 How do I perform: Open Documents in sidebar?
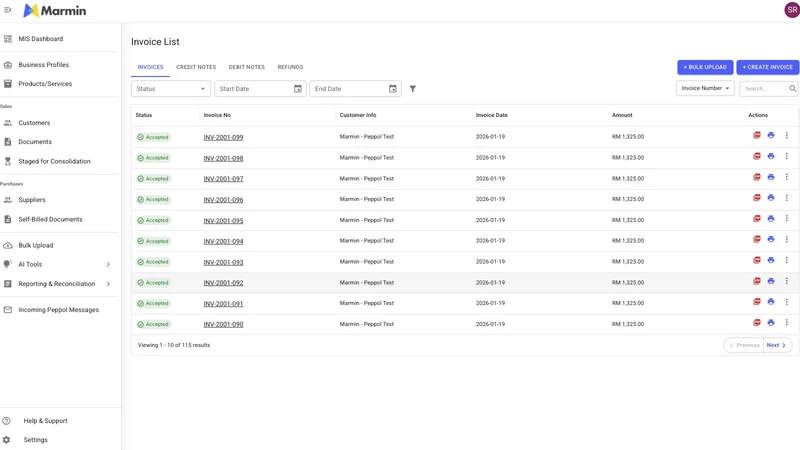(35, 142)
